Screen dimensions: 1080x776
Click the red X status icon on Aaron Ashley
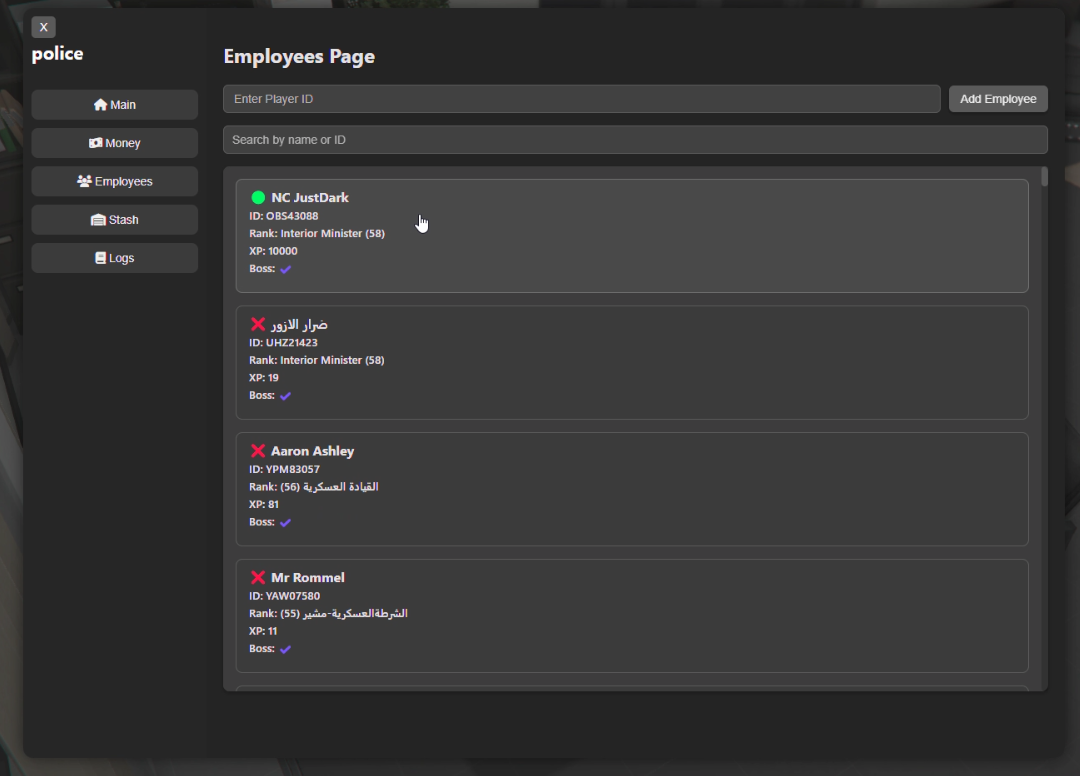(259, 450)
